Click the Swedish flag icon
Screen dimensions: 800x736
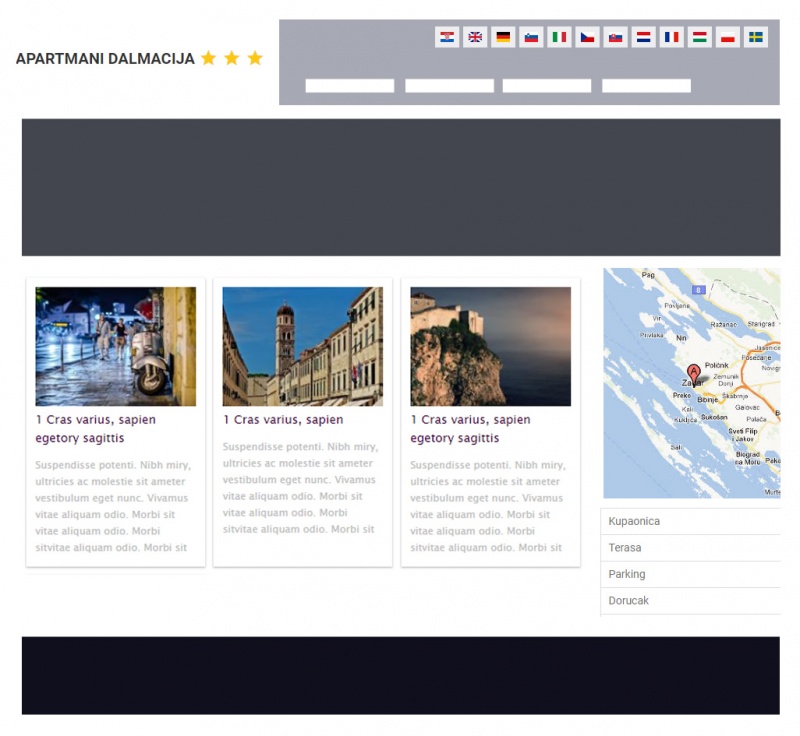tap(756, 37)
